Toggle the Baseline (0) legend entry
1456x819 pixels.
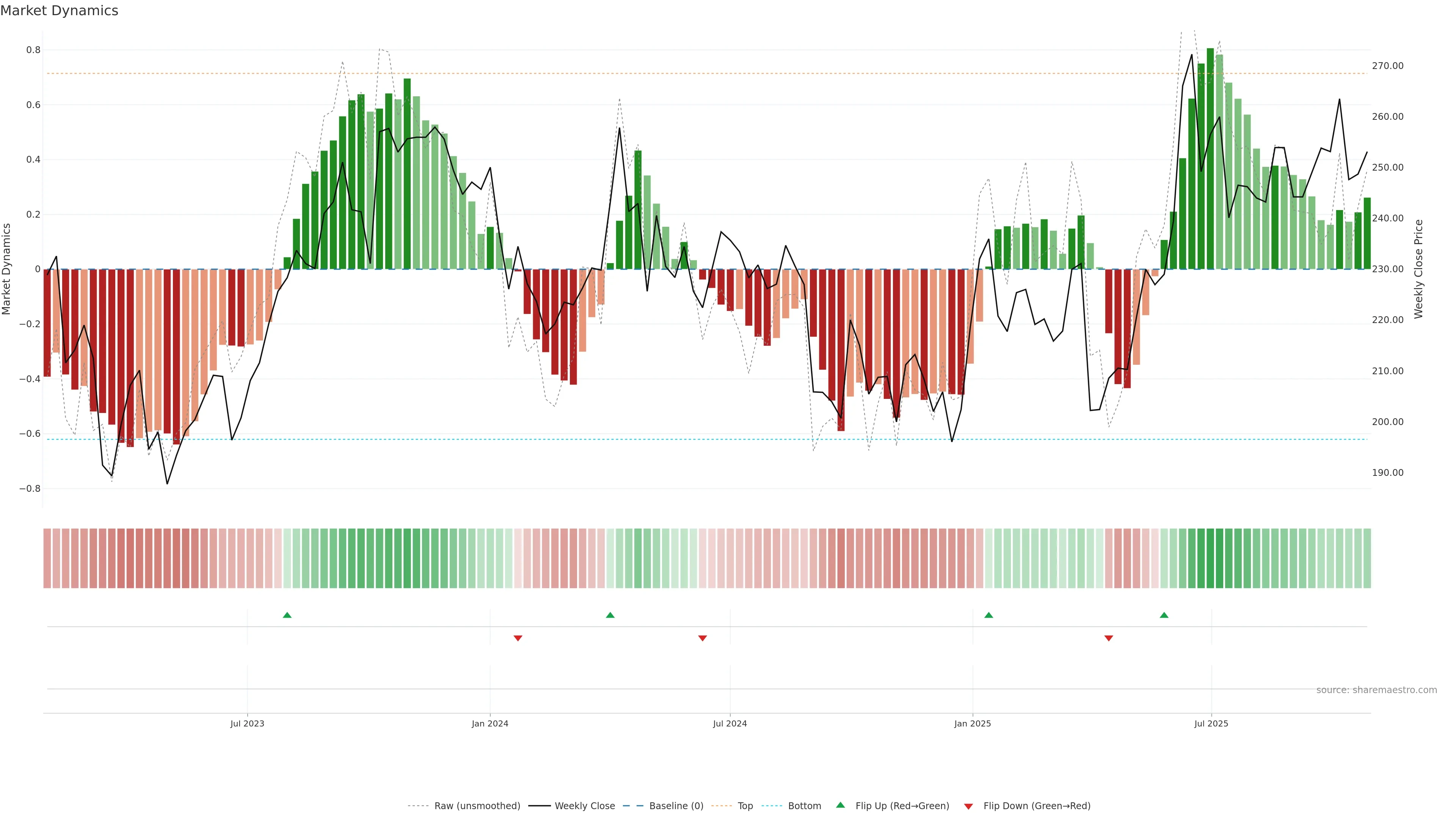coord(676,805)
